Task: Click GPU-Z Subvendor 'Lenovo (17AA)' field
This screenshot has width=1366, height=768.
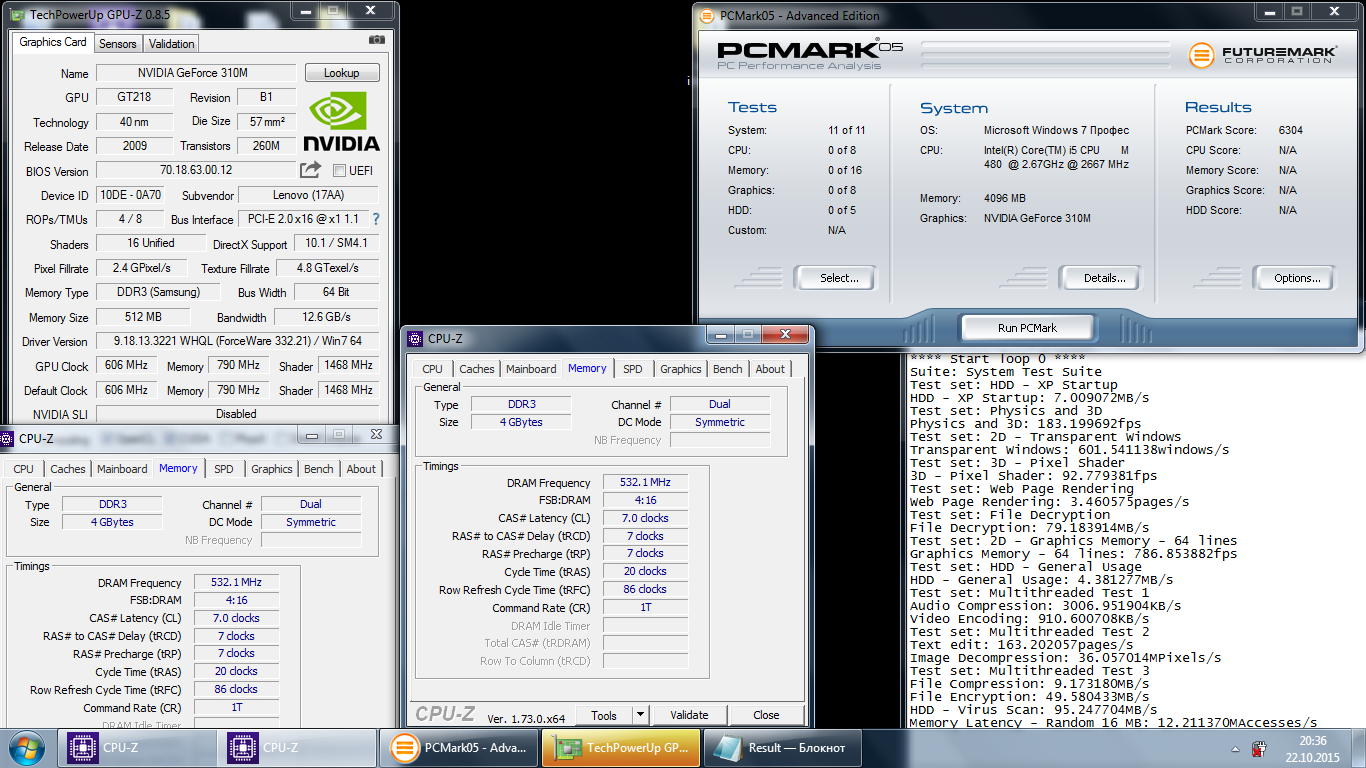Action: [308, 195]
